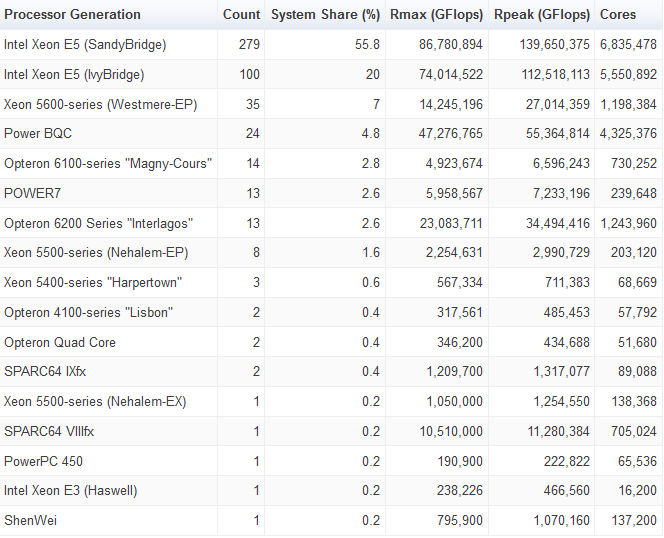This screenshot has width=664, height=538.
Task: Click Cores value 705,024
Action: [634, 431]
